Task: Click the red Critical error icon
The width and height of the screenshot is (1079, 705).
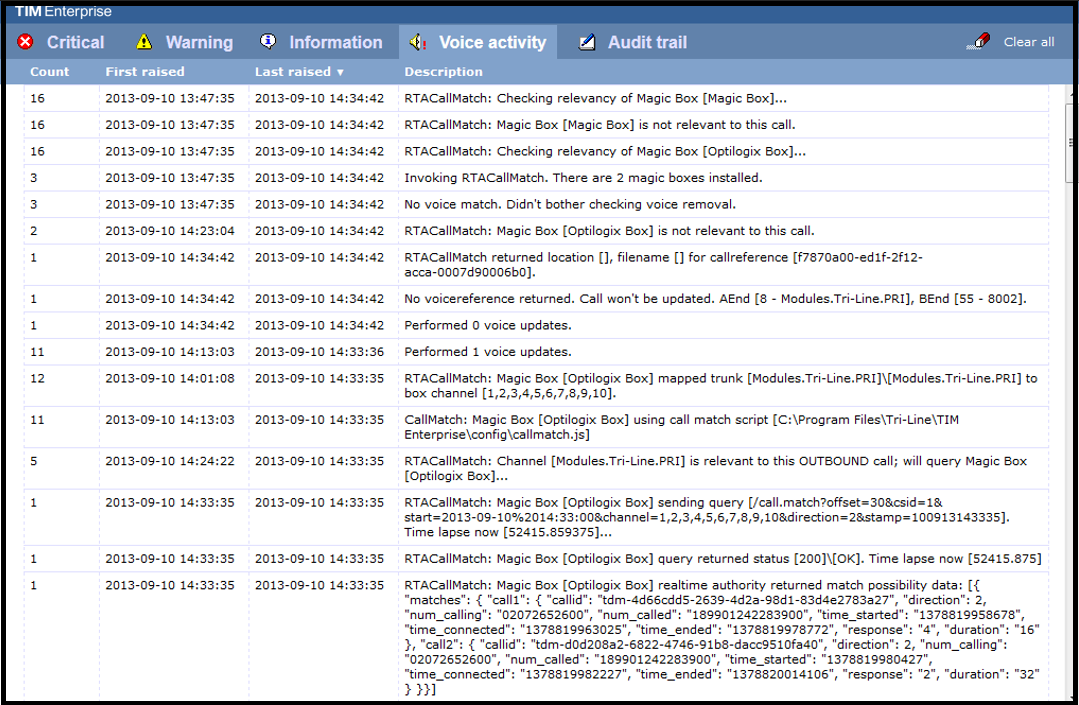Action: pyautogui.click(x=27, y=41)
